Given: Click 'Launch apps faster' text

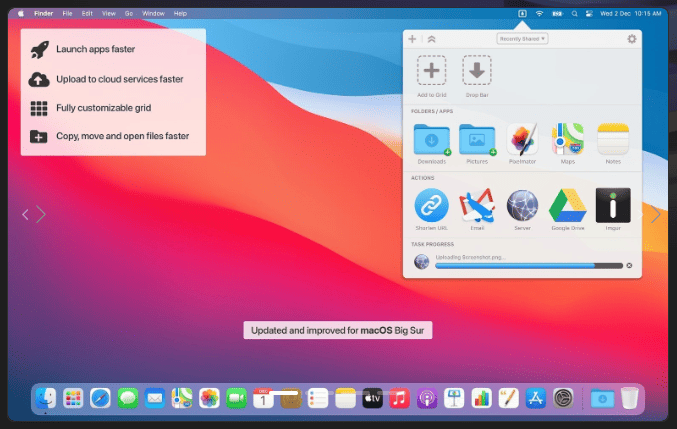Looking at the screenshot, I should tap(95, 49).
